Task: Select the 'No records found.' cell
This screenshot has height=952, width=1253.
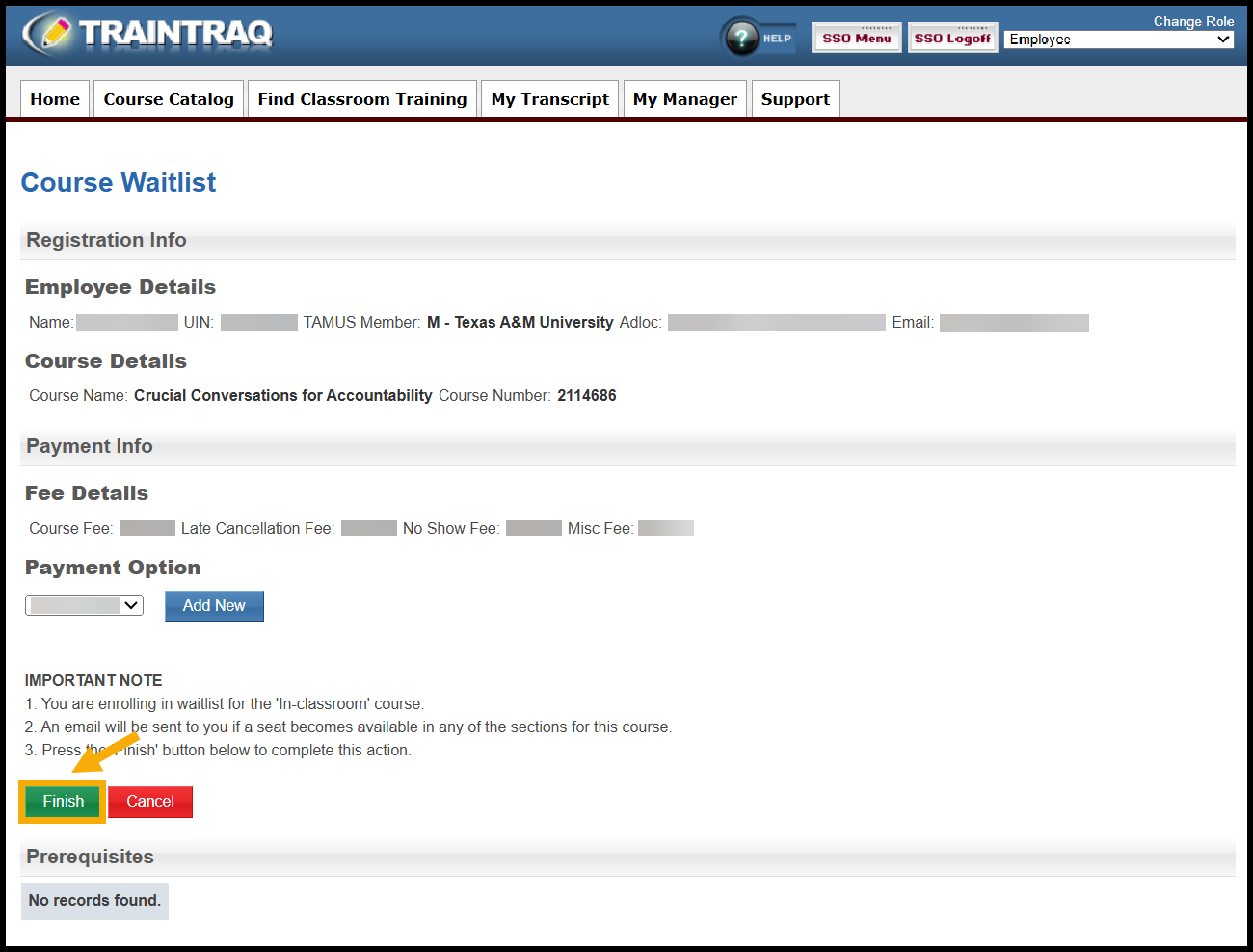Action: coord(94,901)
